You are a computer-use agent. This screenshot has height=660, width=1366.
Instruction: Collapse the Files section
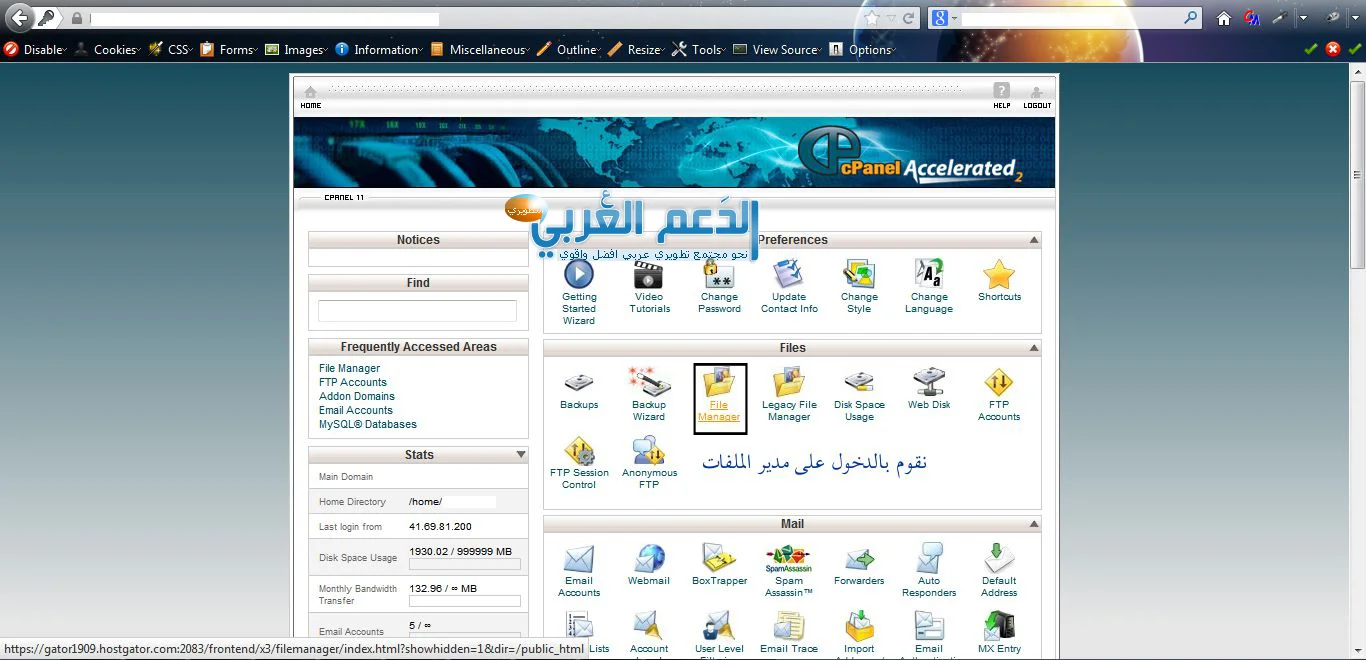[1033, 348]
